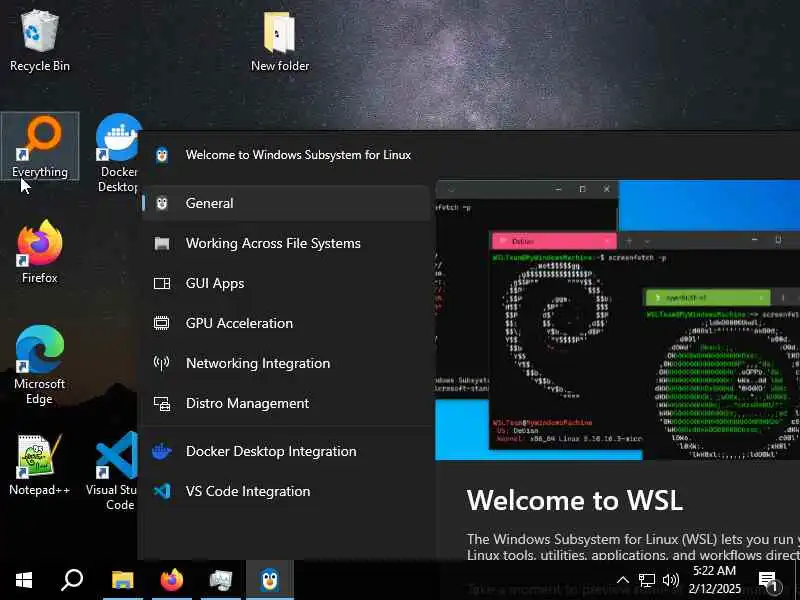Viewport: 800px width, 600px height.
Task: Switch to the GUI Apps section
Action: 286,283
